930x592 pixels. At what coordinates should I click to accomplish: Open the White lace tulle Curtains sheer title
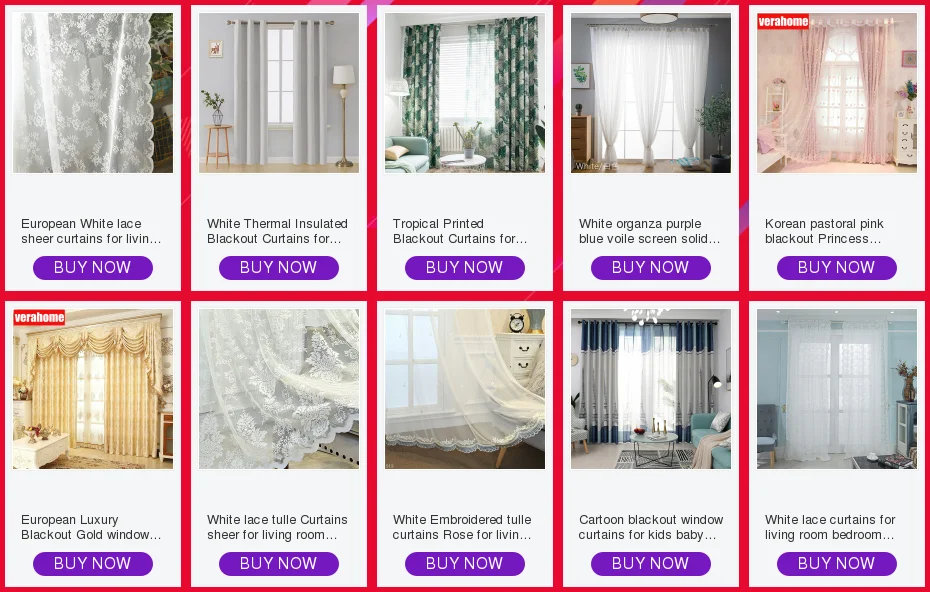pyautogui.click(x=277, y=527)
